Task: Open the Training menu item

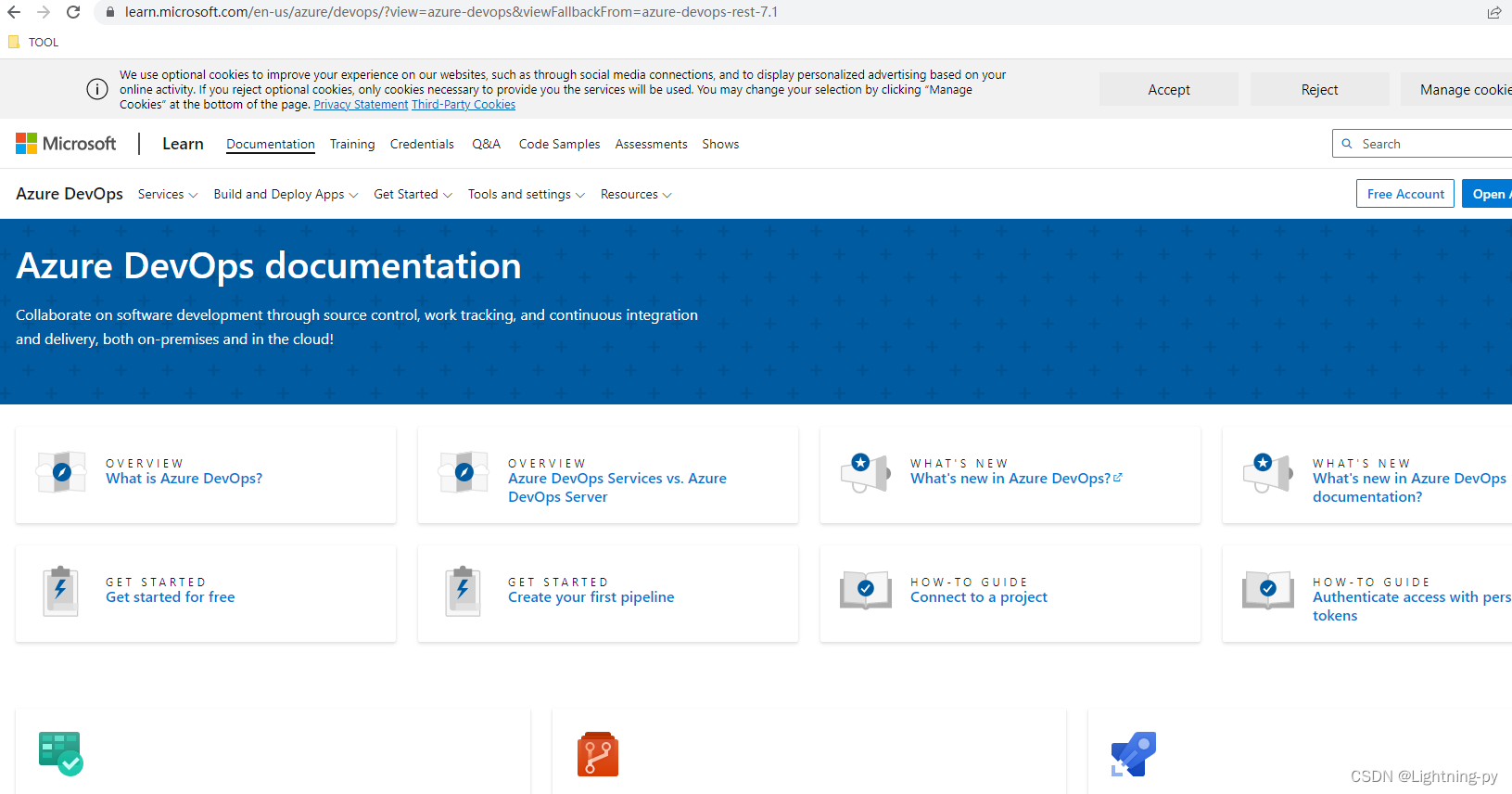Action: pos(352,144)
